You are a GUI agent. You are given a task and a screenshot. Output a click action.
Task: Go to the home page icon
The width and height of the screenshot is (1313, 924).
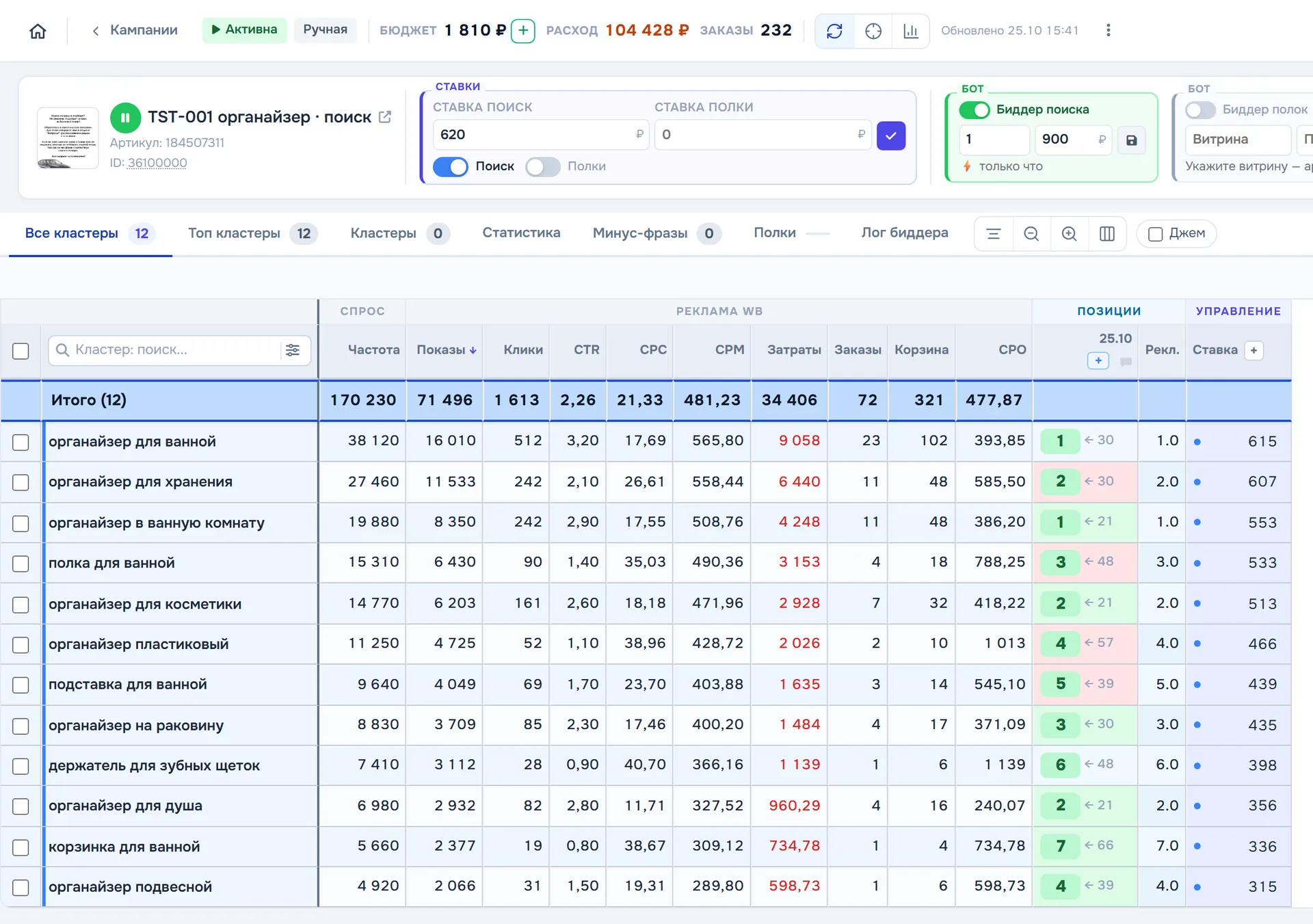(x=38, y=31)
